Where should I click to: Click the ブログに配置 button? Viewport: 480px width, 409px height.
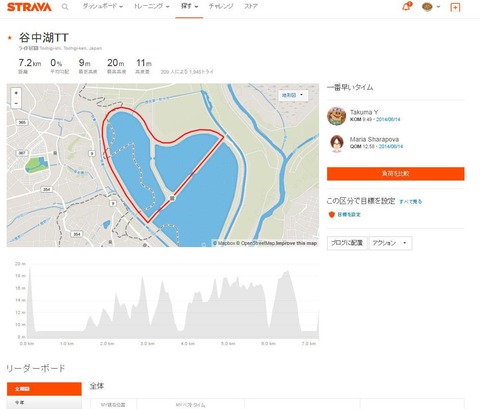347,243
